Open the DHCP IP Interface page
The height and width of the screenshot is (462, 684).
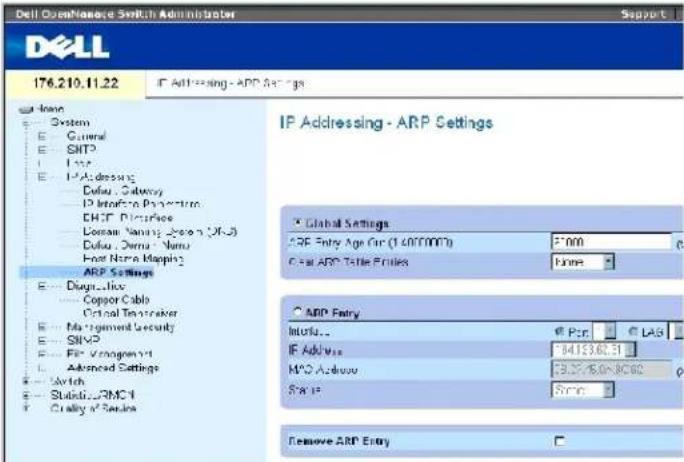(128, 217)
